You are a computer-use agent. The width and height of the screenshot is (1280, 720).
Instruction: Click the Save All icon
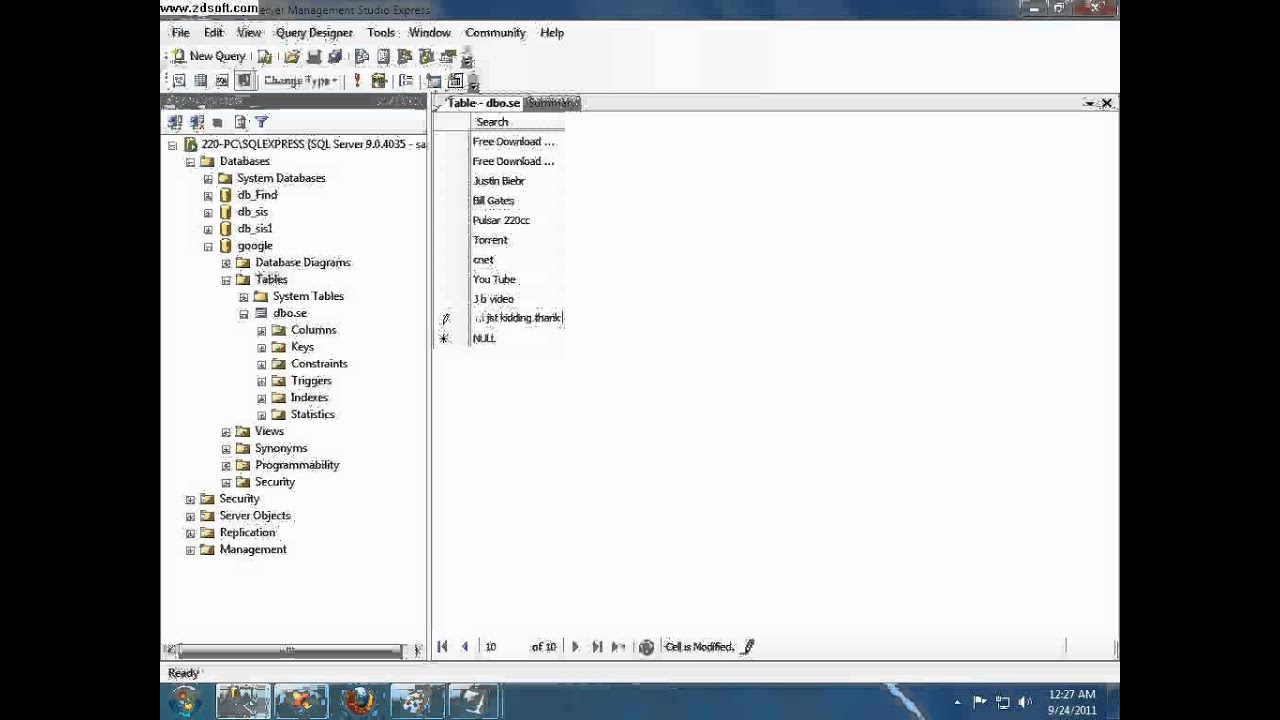point(335,57)
